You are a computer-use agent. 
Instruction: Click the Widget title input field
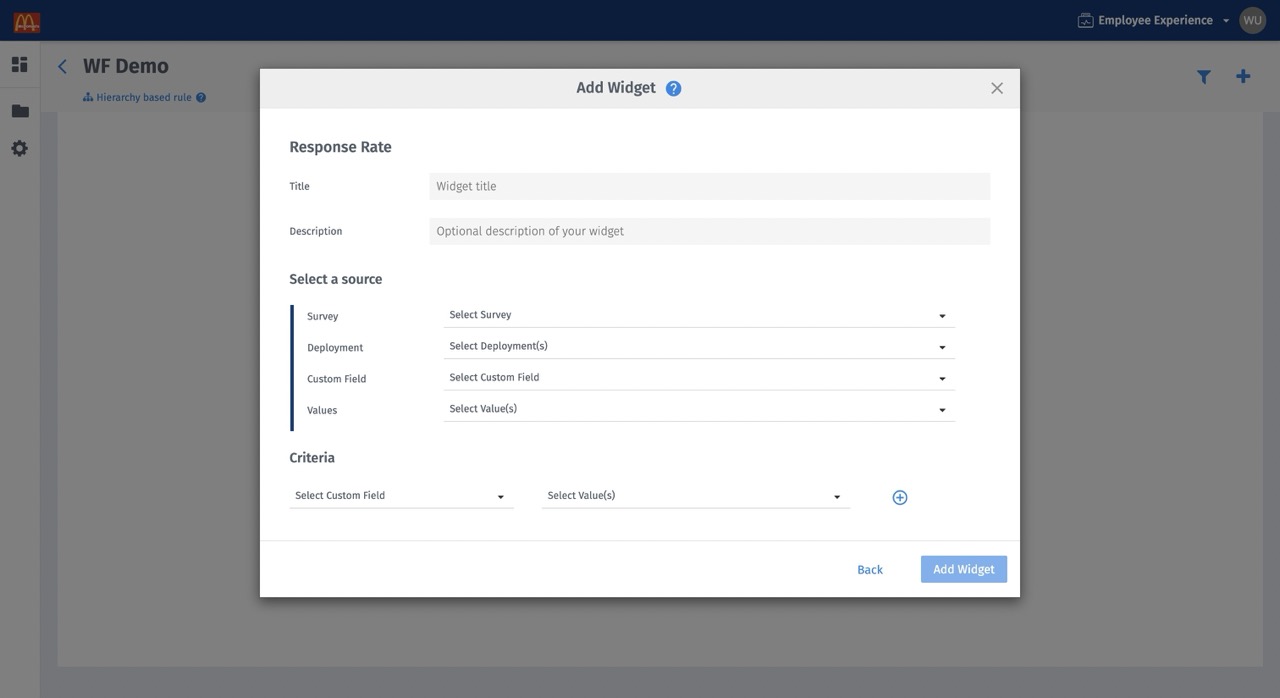click(710, 186)
